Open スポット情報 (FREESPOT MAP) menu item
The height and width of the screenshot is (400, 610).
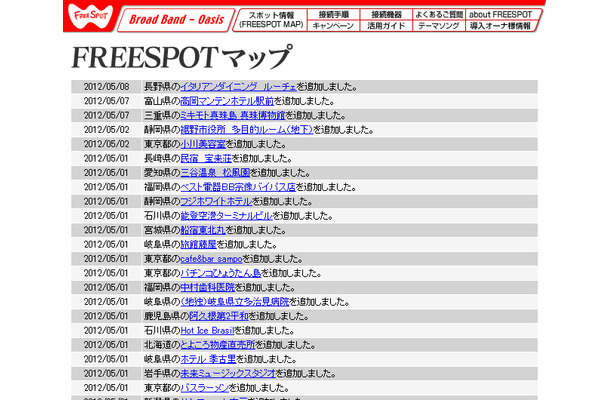point(271,20)
